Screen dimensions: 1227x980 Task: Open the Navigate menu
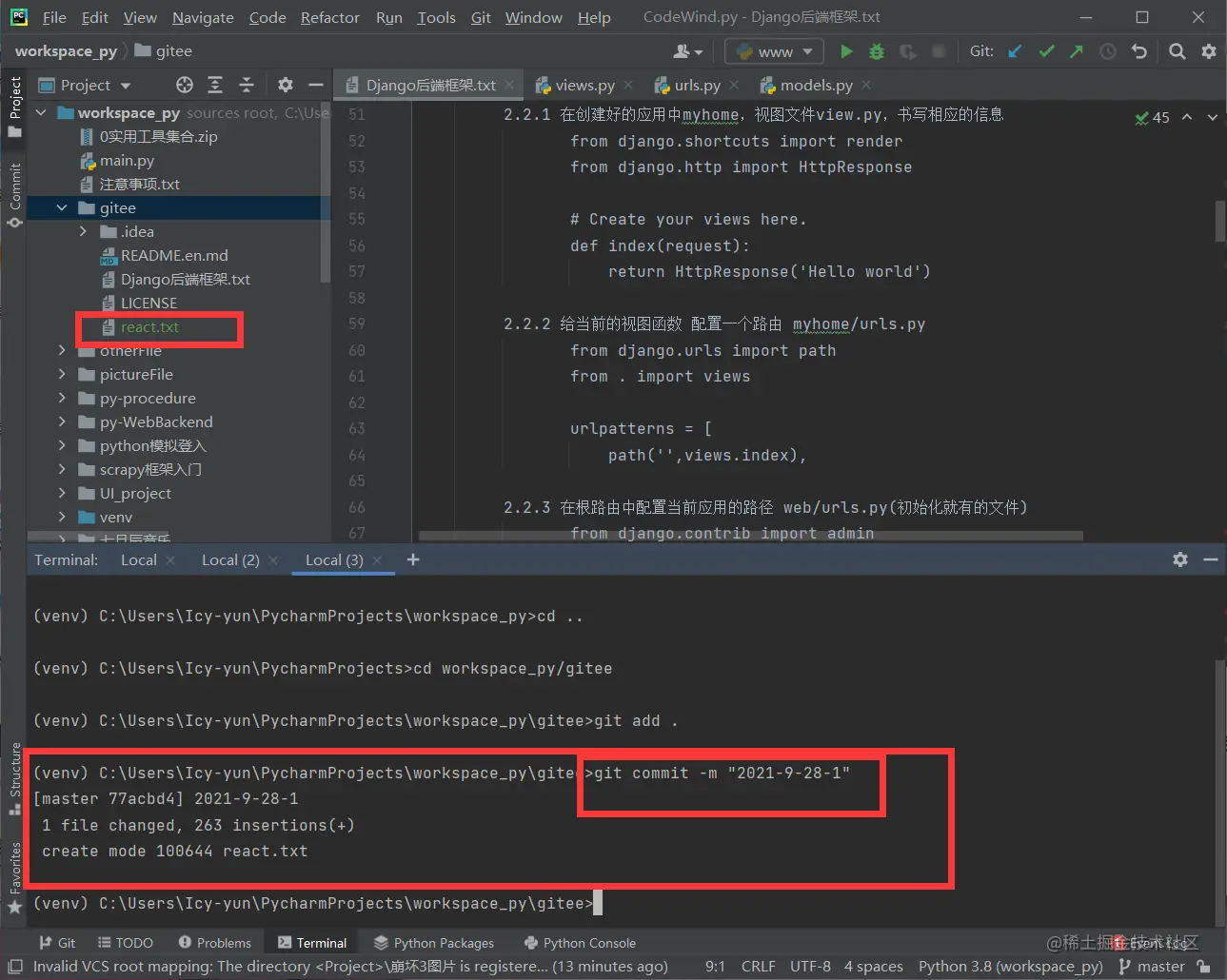[203, 17]
